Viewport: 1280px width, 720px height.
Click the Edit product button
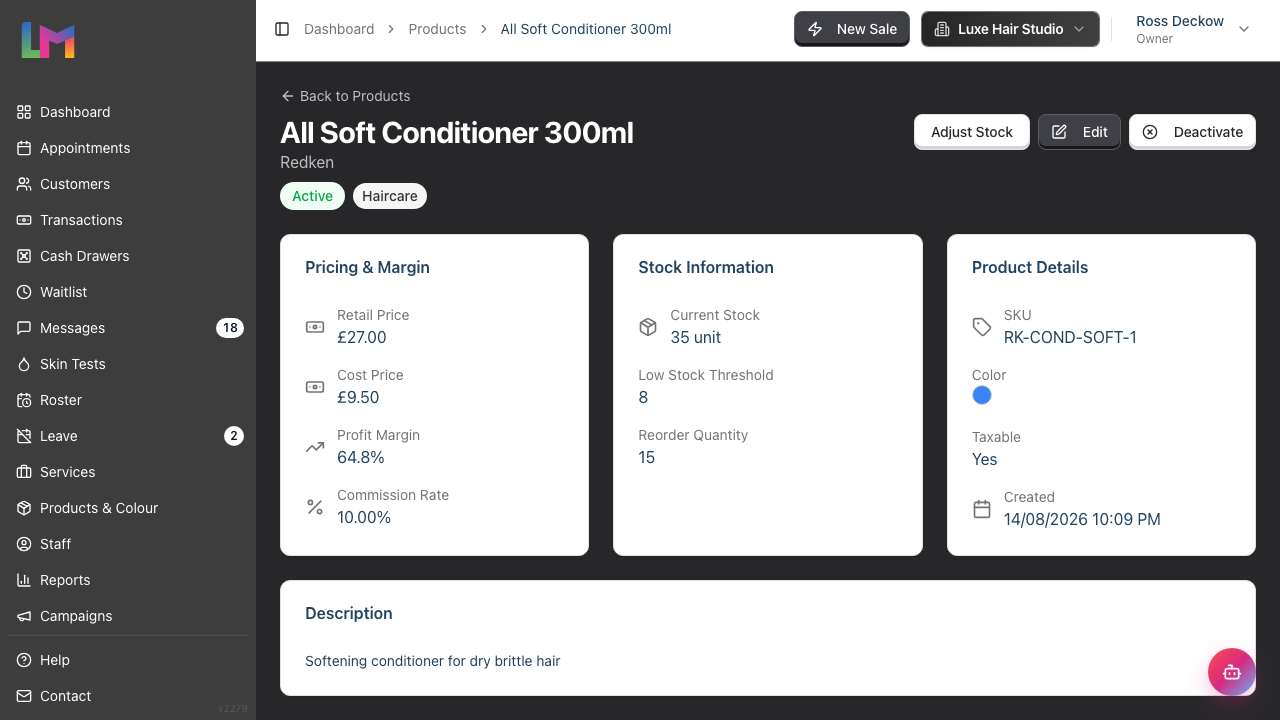pos(1079,132)
